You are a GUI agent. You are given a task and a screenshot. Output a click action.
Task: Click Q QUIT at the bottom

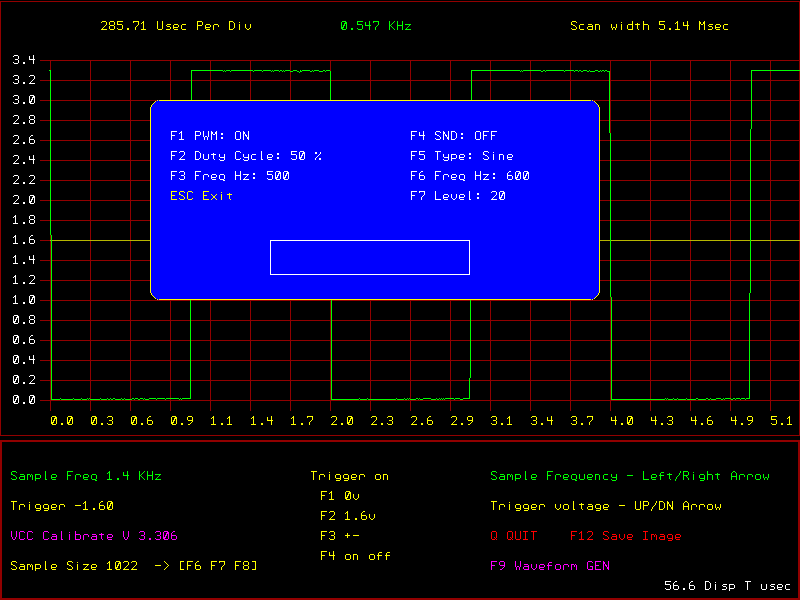click(514, 536)
